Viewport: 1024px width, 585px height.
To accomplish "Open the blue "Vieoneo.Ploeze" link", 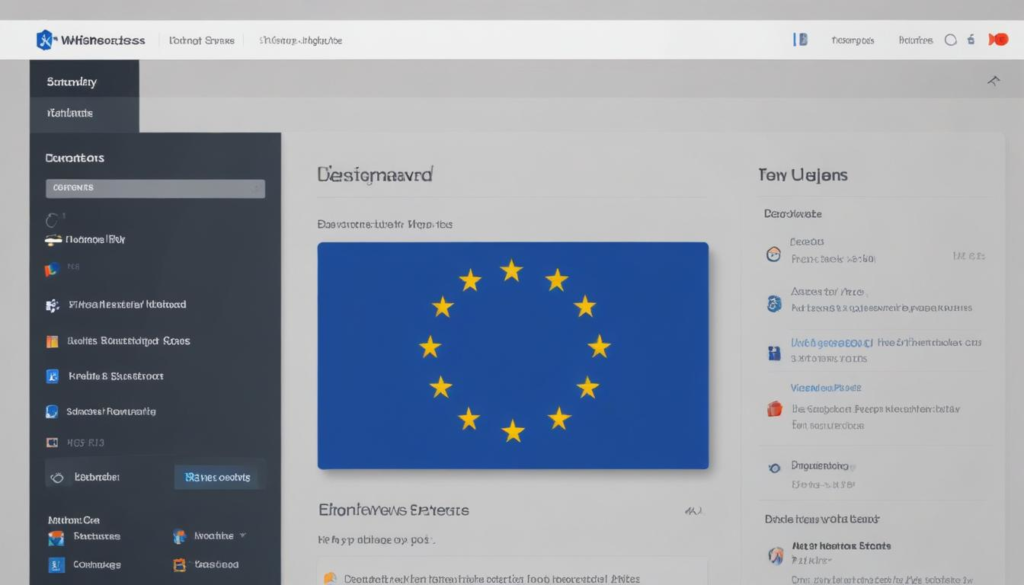I will tap(826, 388).
